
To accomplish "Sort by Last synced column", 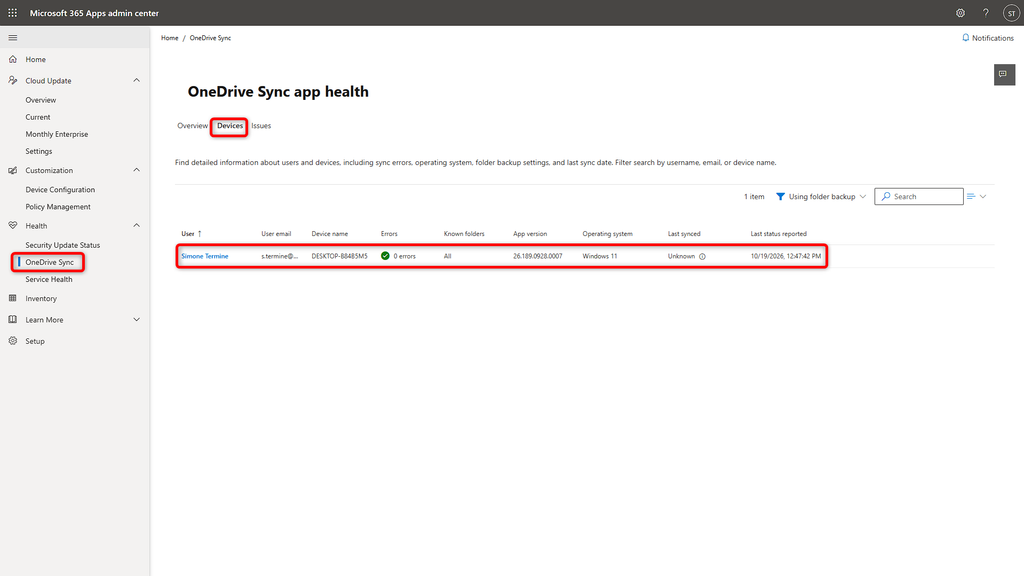I will tap(684, 234).
